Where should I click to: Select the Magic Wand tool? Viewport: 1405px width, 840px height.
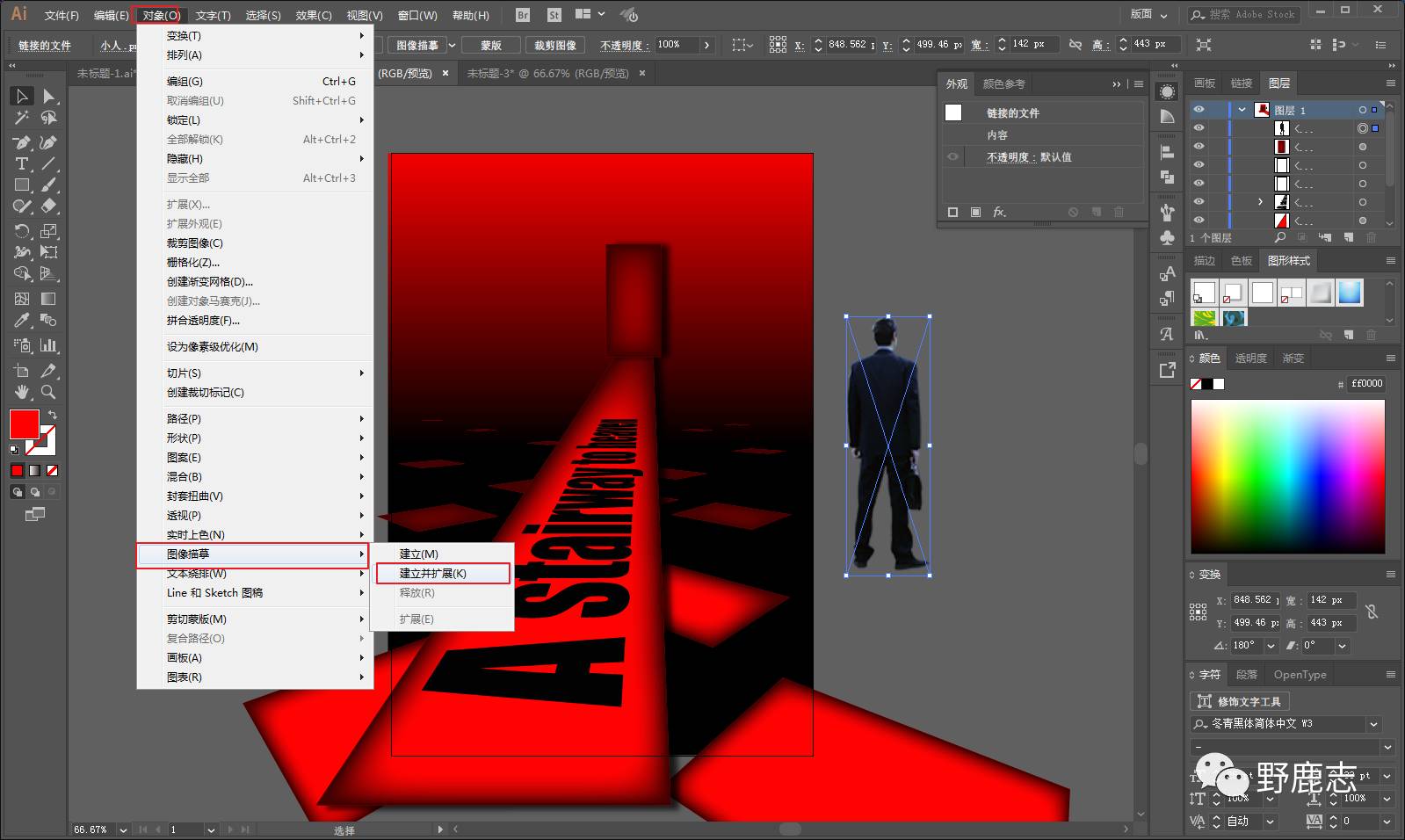coord(22,118)
